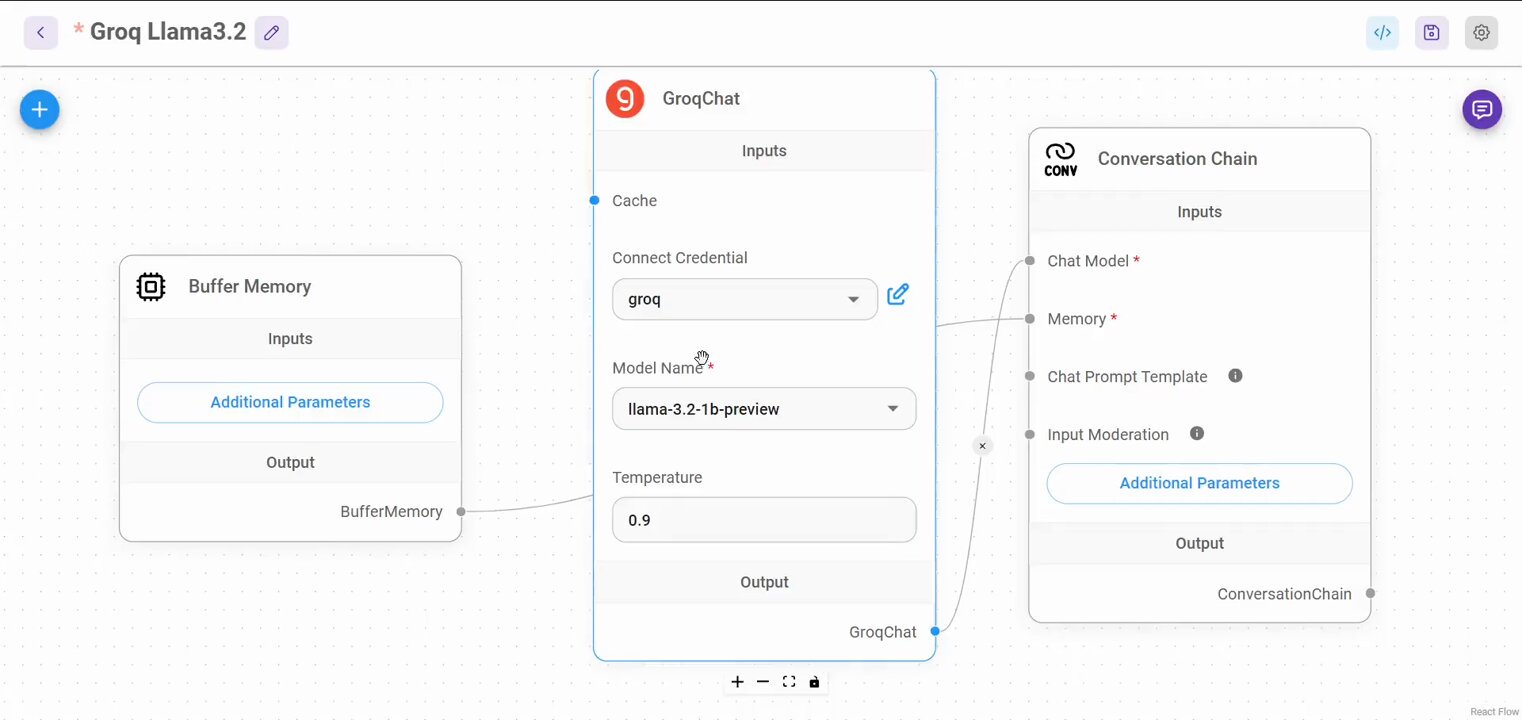Open the chatflow settings gear
The width and height of the screenshot is (1522, 720).
1482,32
